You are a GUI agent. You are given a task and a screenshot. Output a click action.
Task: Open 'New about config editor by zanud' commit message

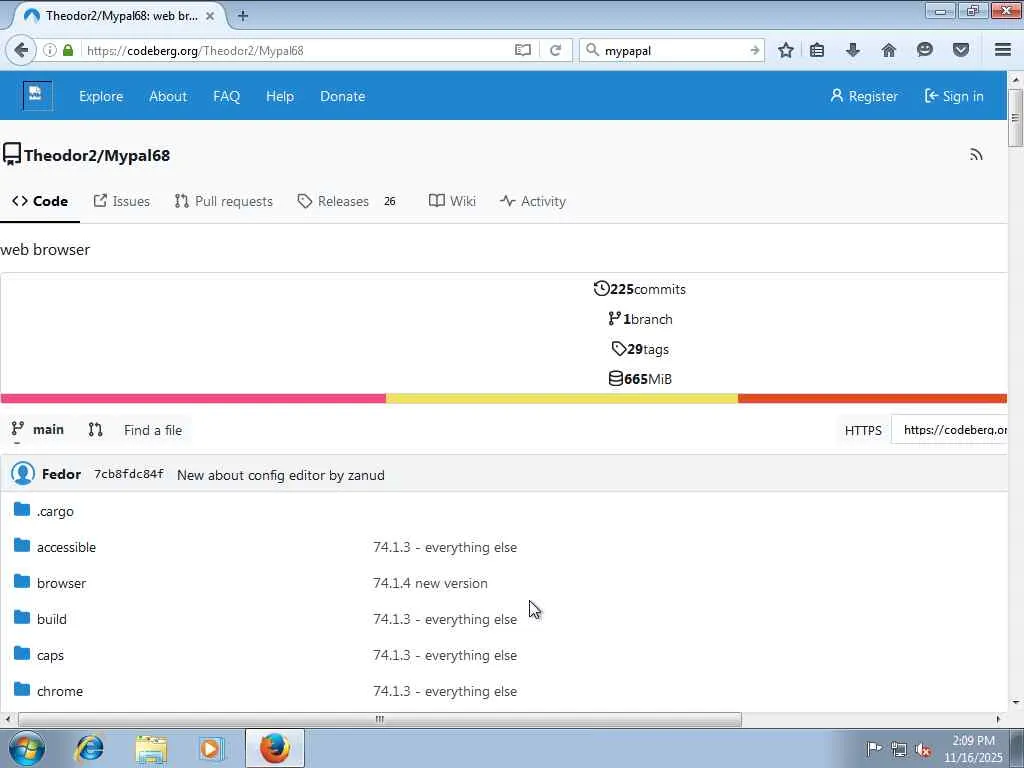pos(281,475)
